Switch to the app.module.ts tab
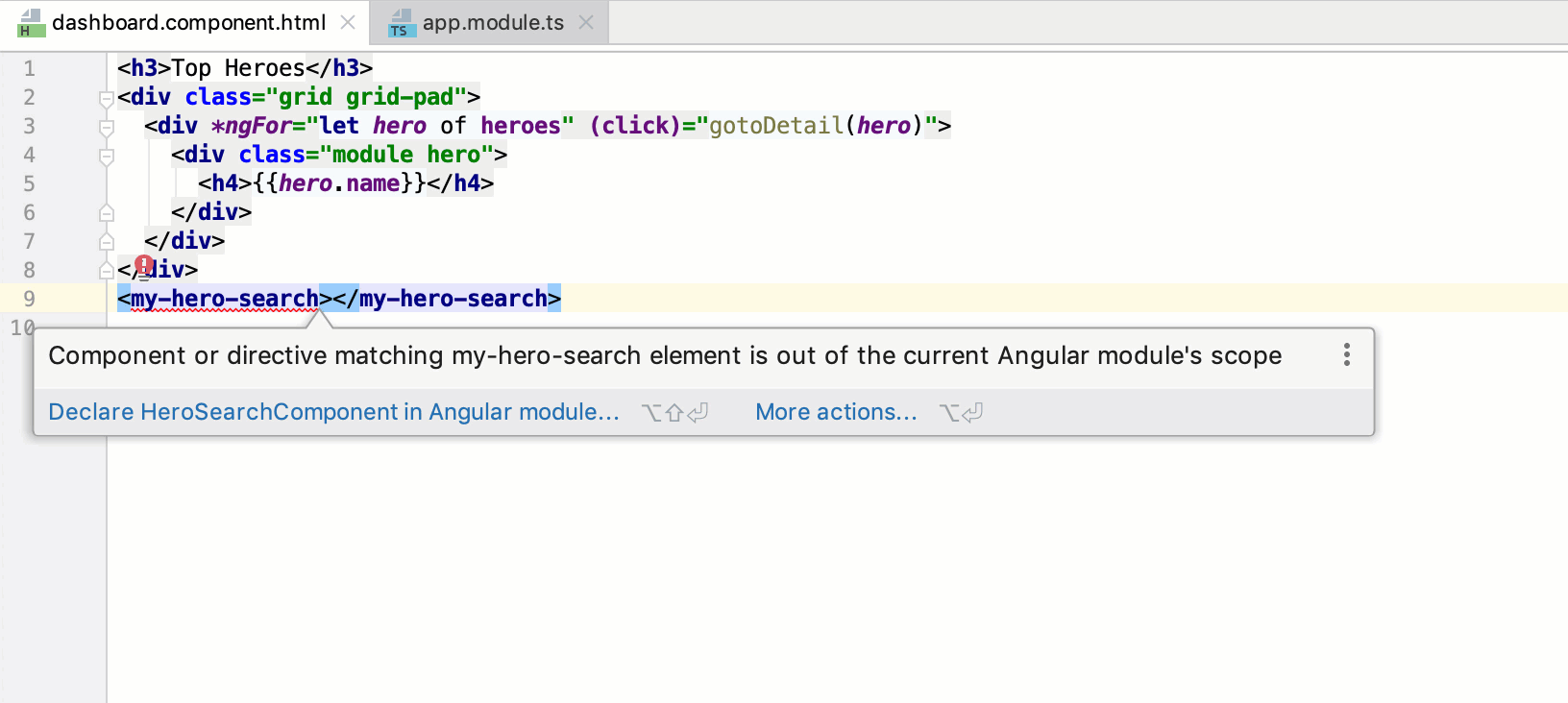The image size is (1568, 703). (x=493, y=22)
